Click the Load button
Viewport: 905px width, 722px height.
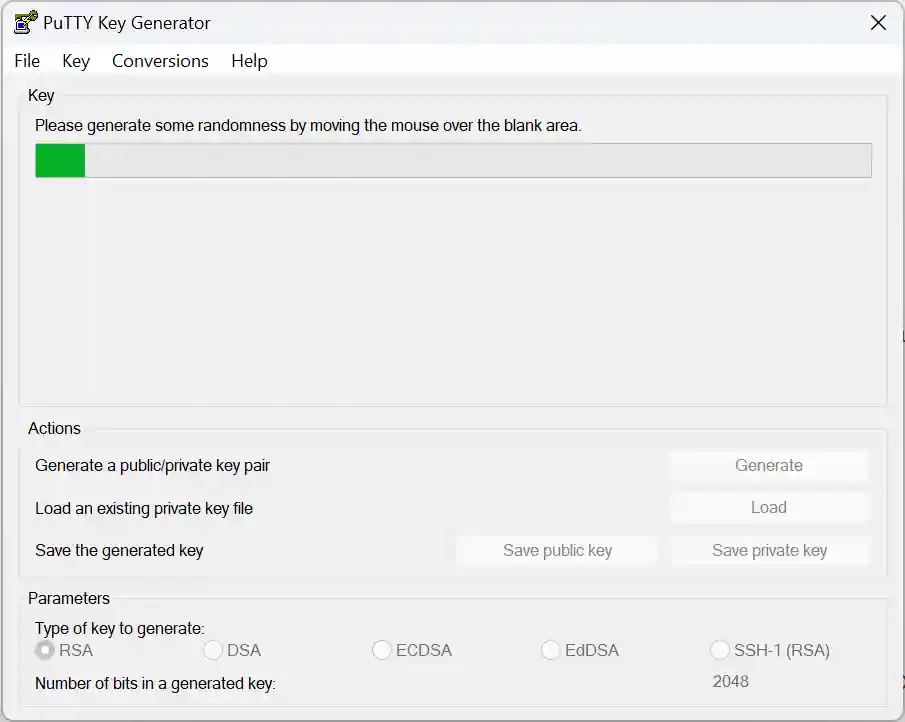(768, 507)
